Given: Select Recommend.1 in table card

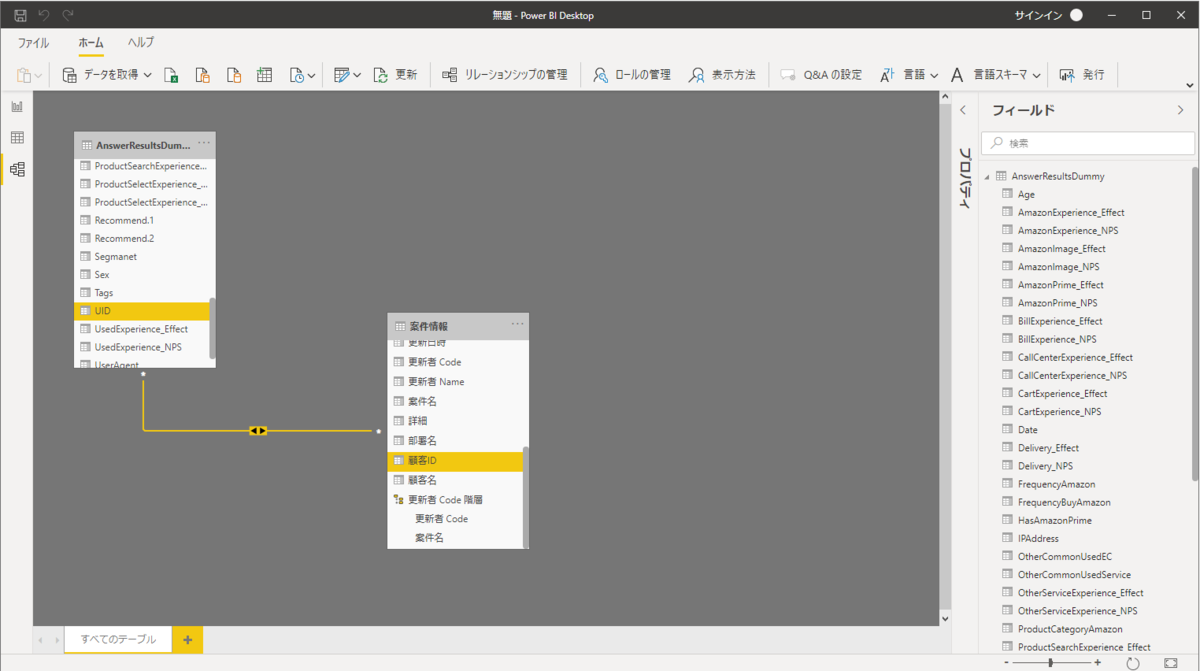Looking at the screenshot, I should (x=142, y=220).
